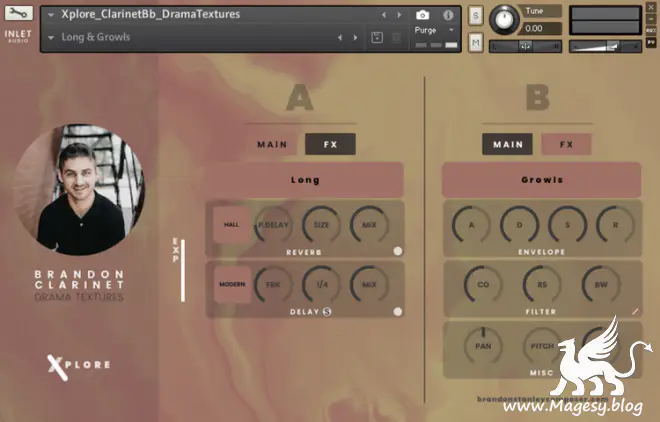
Task: Click the delay sync S icon
Action: pyautogui.click(x=327, y=312)
